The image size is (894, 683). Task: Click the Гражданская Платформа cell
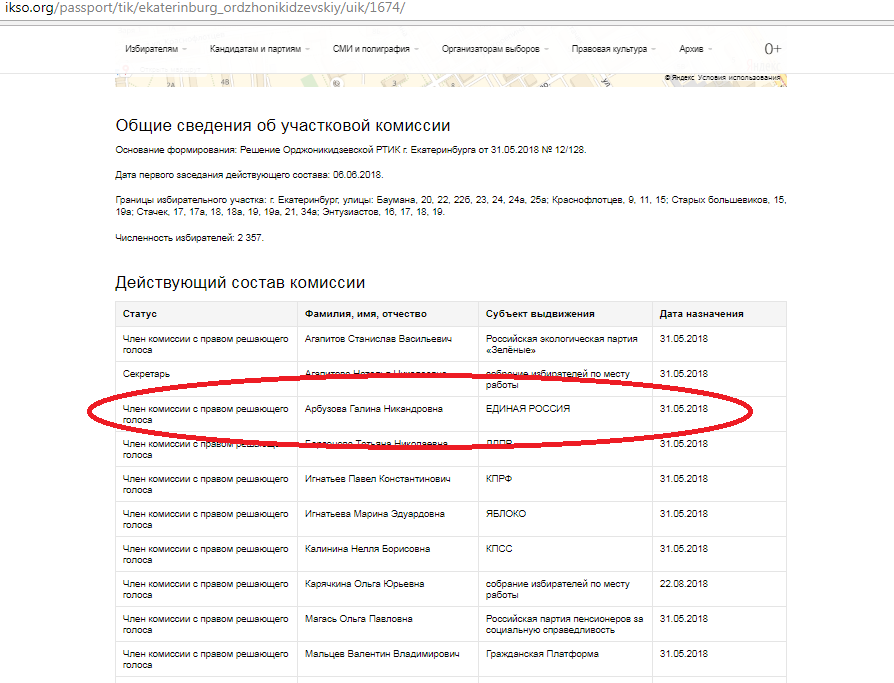pyautogui.click(x=542, y=654)
